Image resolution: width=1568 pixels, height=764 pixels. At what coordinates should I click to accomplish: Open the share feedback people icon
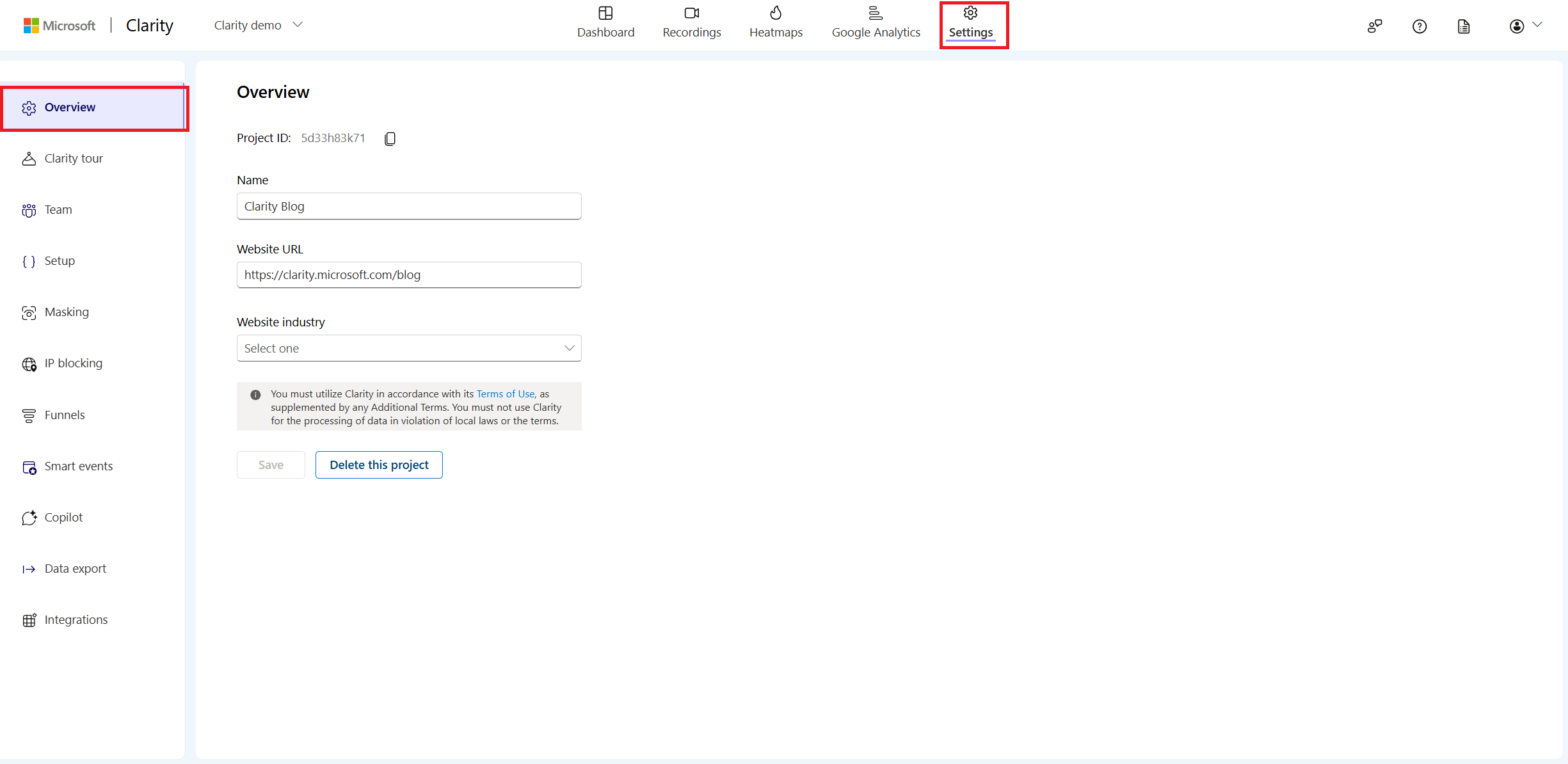pos(1374,26)
